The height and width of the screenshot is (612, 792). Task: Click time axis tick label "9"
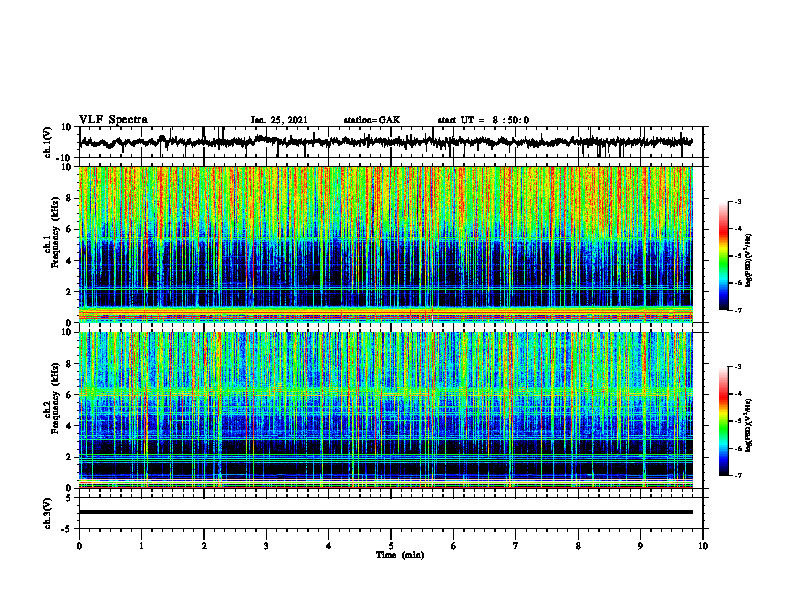pos(640,546)
